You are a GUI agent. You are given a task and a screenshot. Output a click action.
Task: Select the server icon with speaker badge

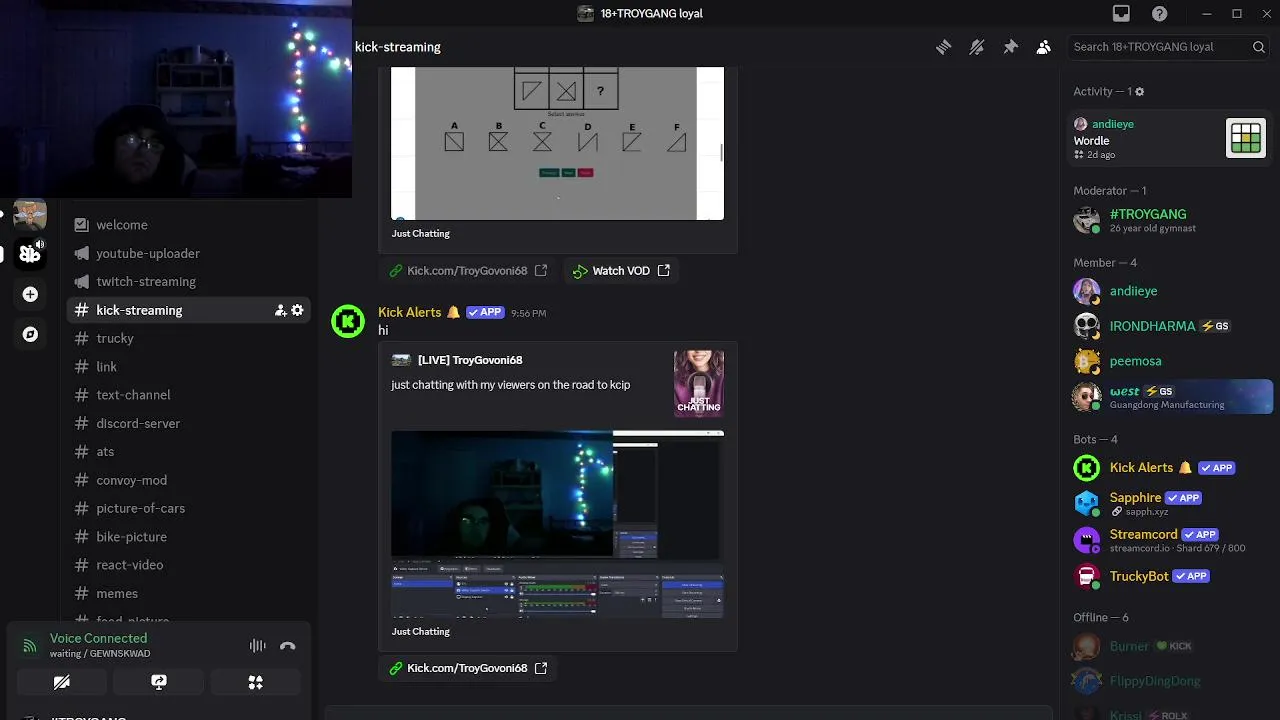30,254
